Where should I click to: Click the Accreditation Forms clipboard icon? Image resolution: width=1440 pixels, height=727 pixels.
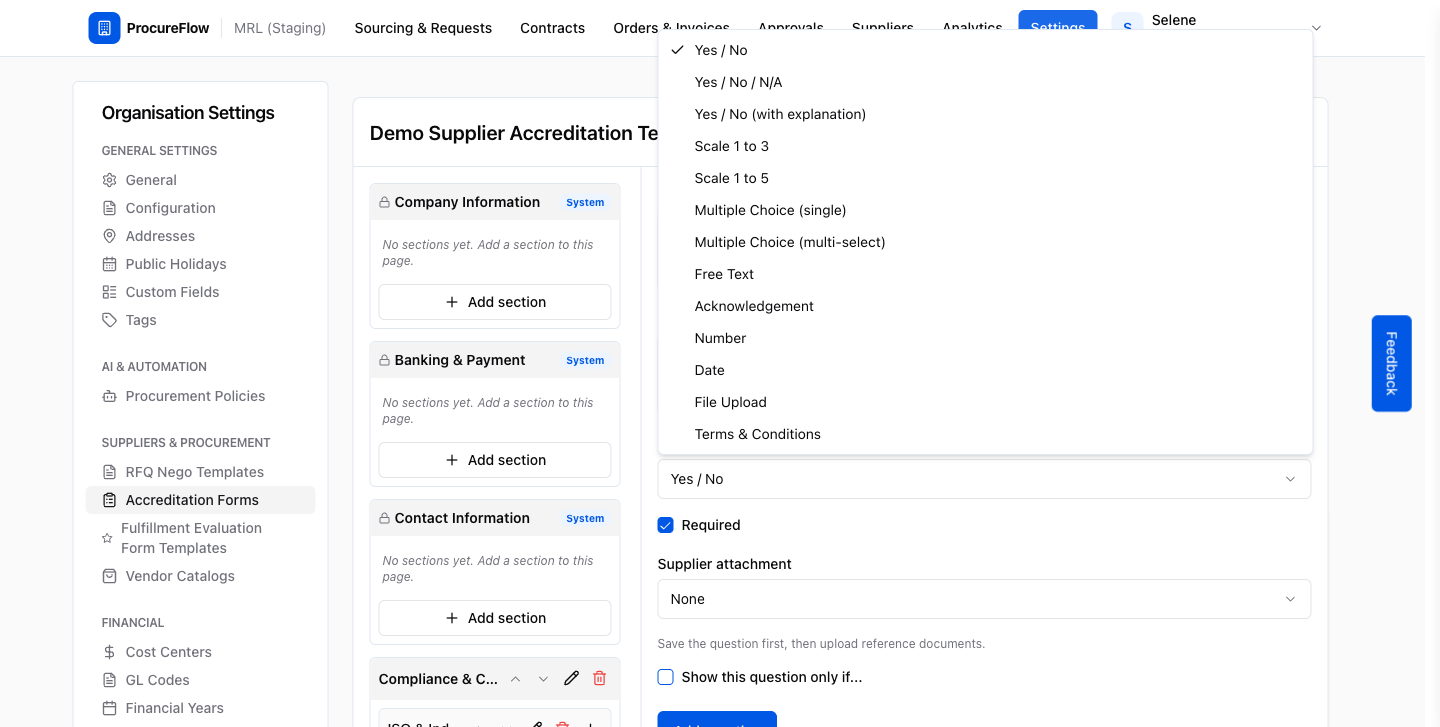tap(110, 500)
